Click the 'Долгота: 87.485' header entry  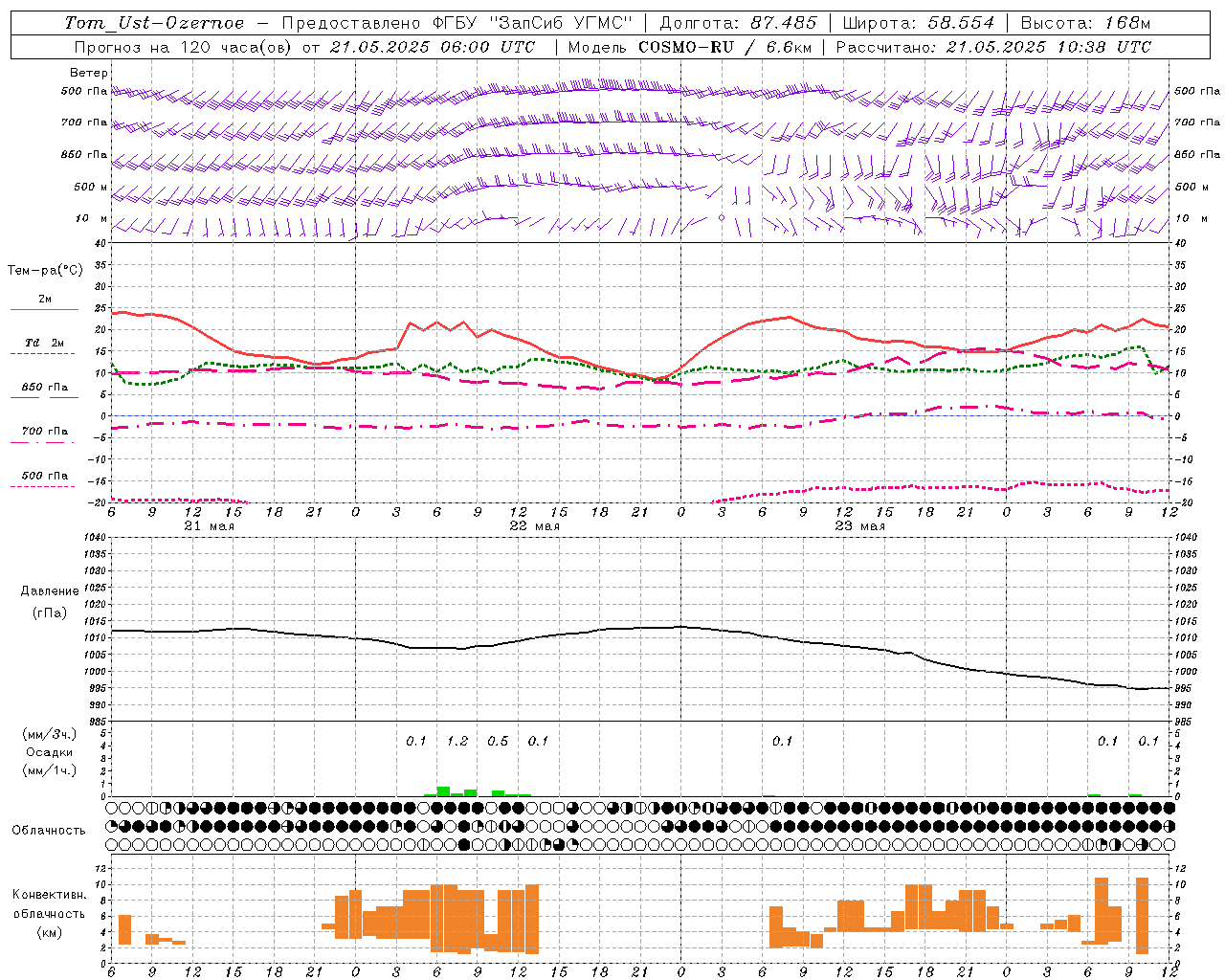point(739,23)
